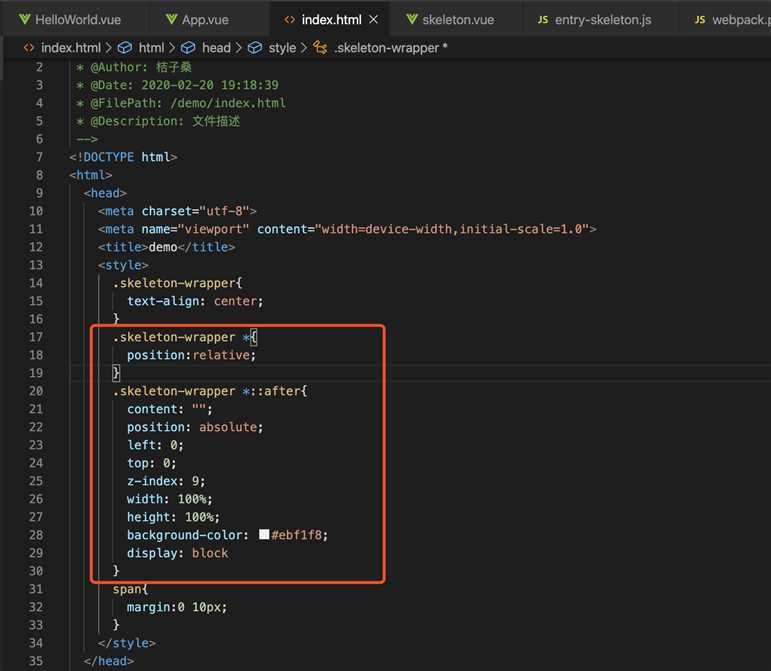Click the width: 100%; declaration

[170, 499]
